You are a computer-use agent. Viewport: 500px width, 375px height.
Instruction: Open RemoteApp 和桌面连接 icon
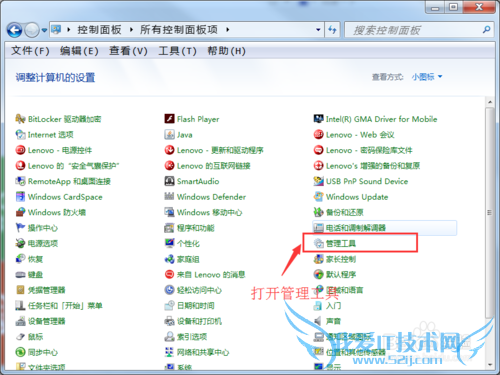20,181
